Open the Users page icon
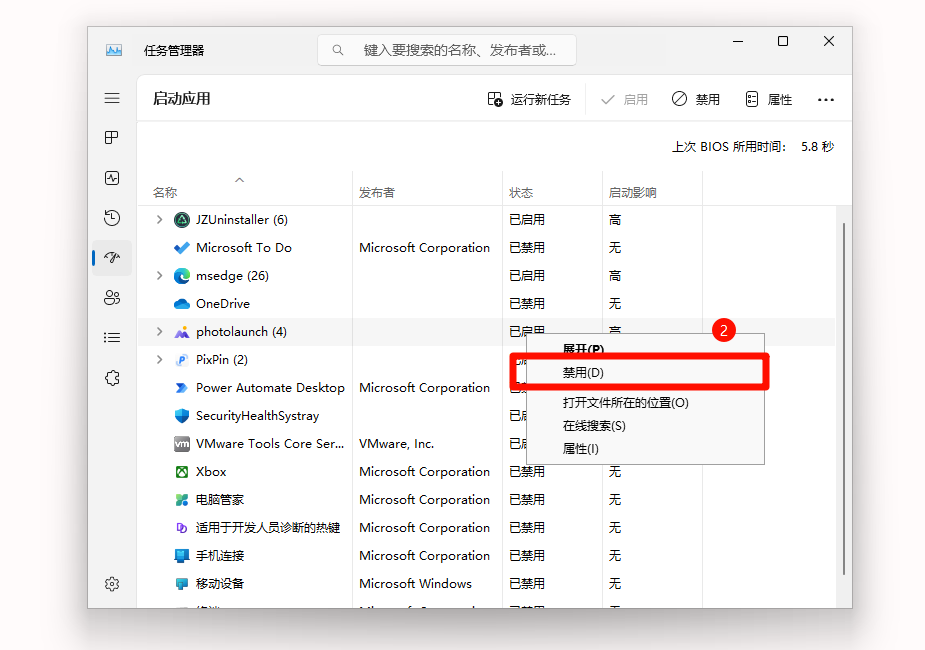 point(112,297)
